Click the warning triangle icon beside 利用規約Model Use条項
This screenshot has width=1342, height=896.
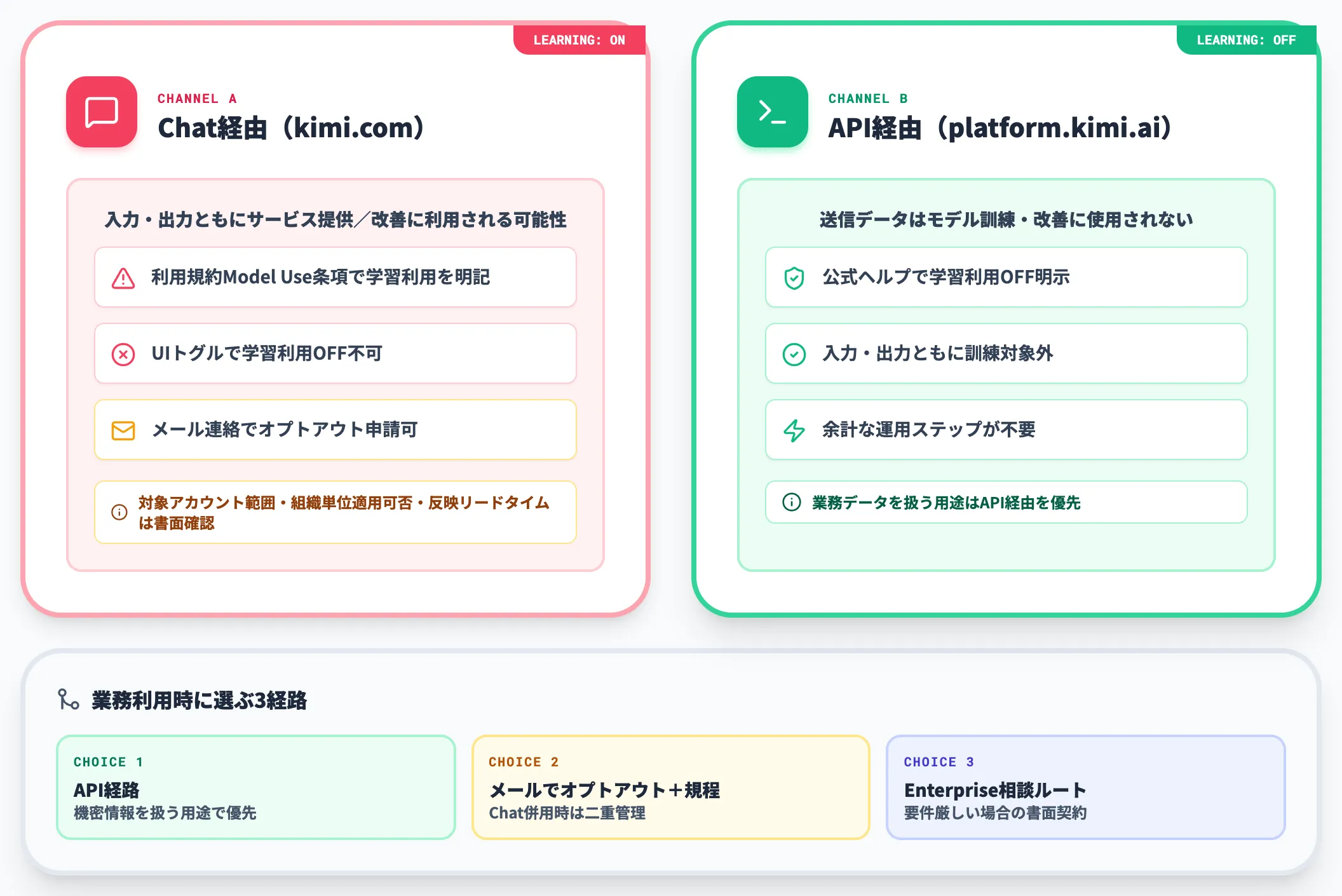click(x=123, y=278)
